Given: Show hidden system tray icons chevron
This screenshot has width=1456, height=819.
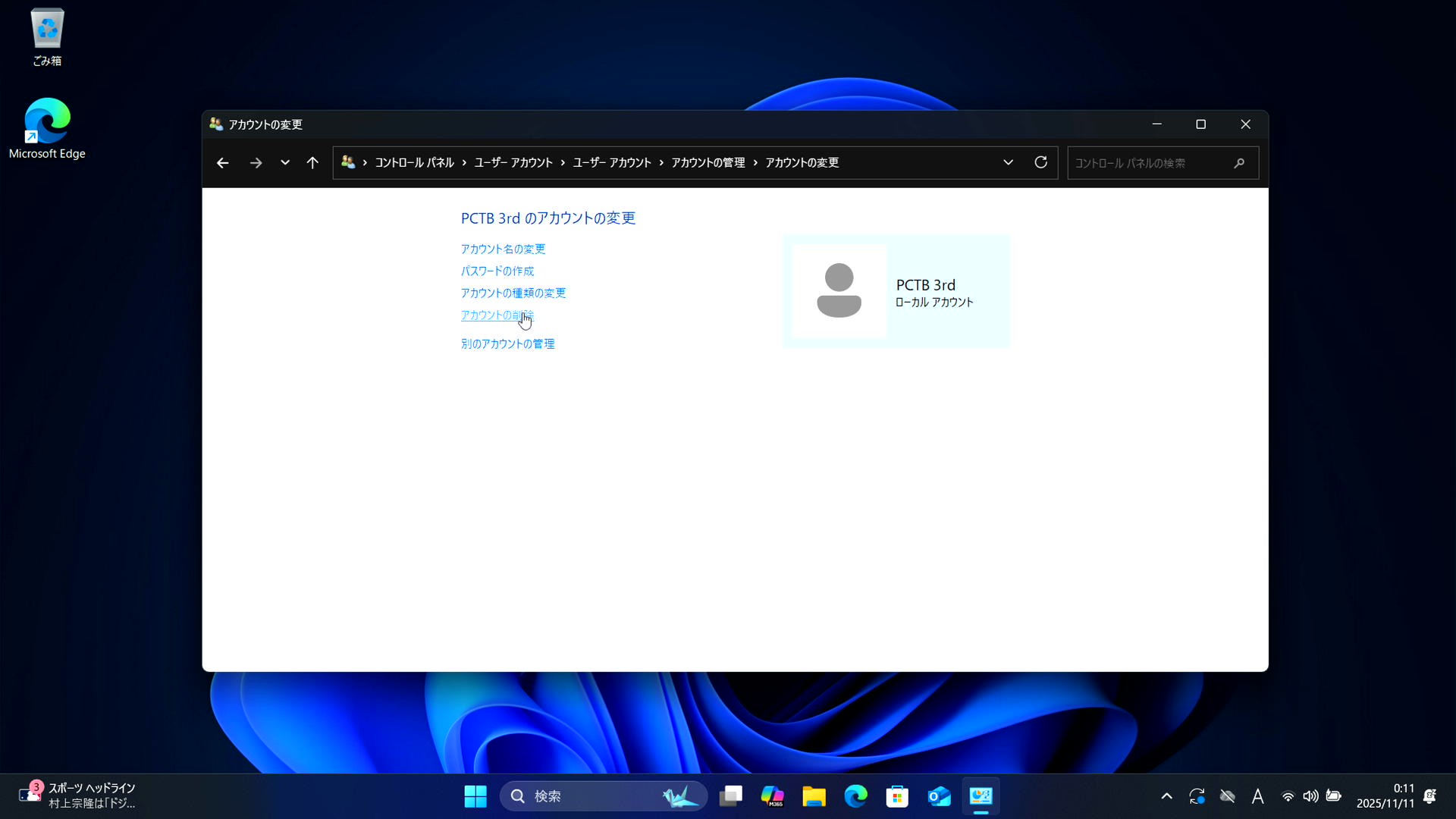Looking at the screenshot, I should 1166,796.
